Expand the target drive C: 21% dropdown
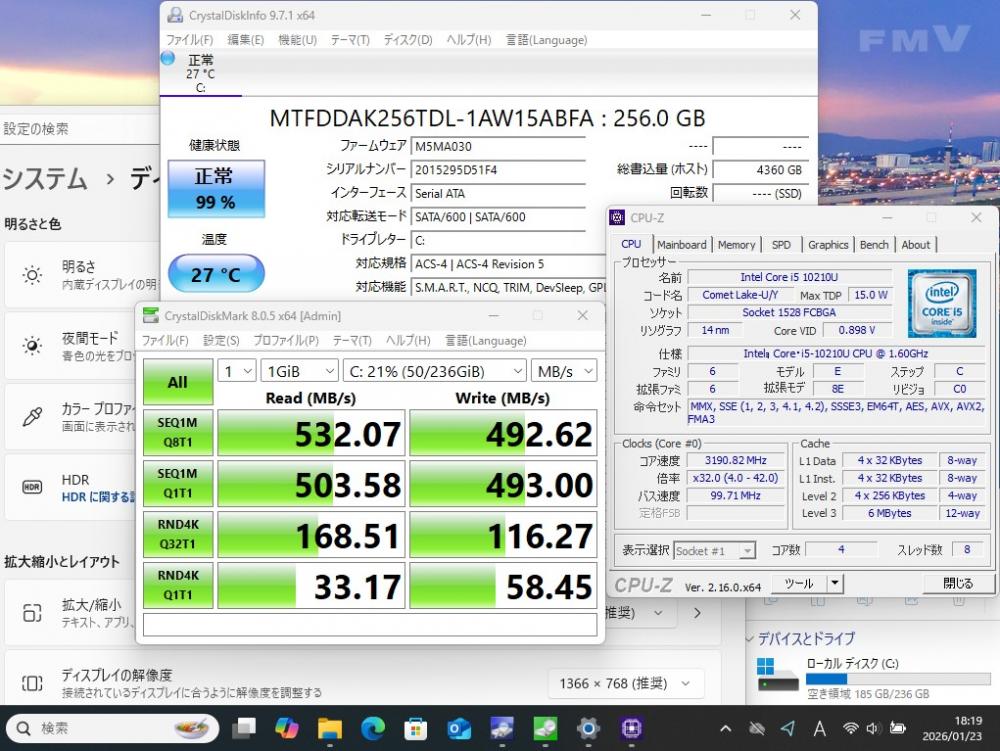 coord(433,371)
